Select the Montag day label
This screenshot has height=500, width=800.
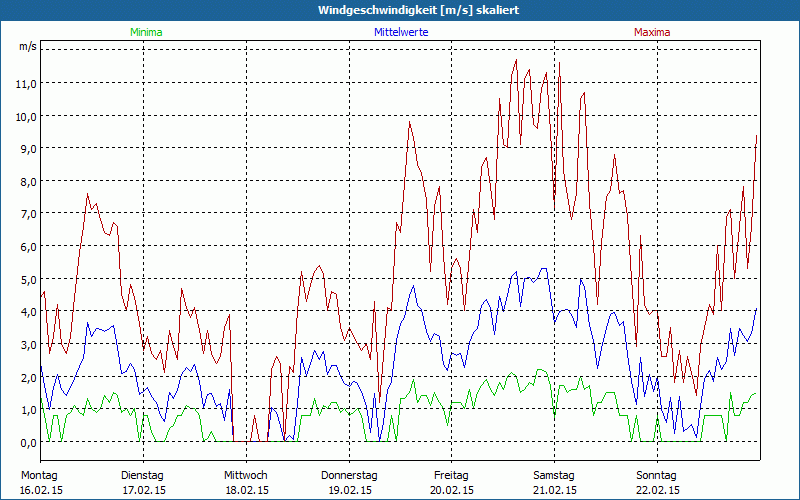point(40,475)
